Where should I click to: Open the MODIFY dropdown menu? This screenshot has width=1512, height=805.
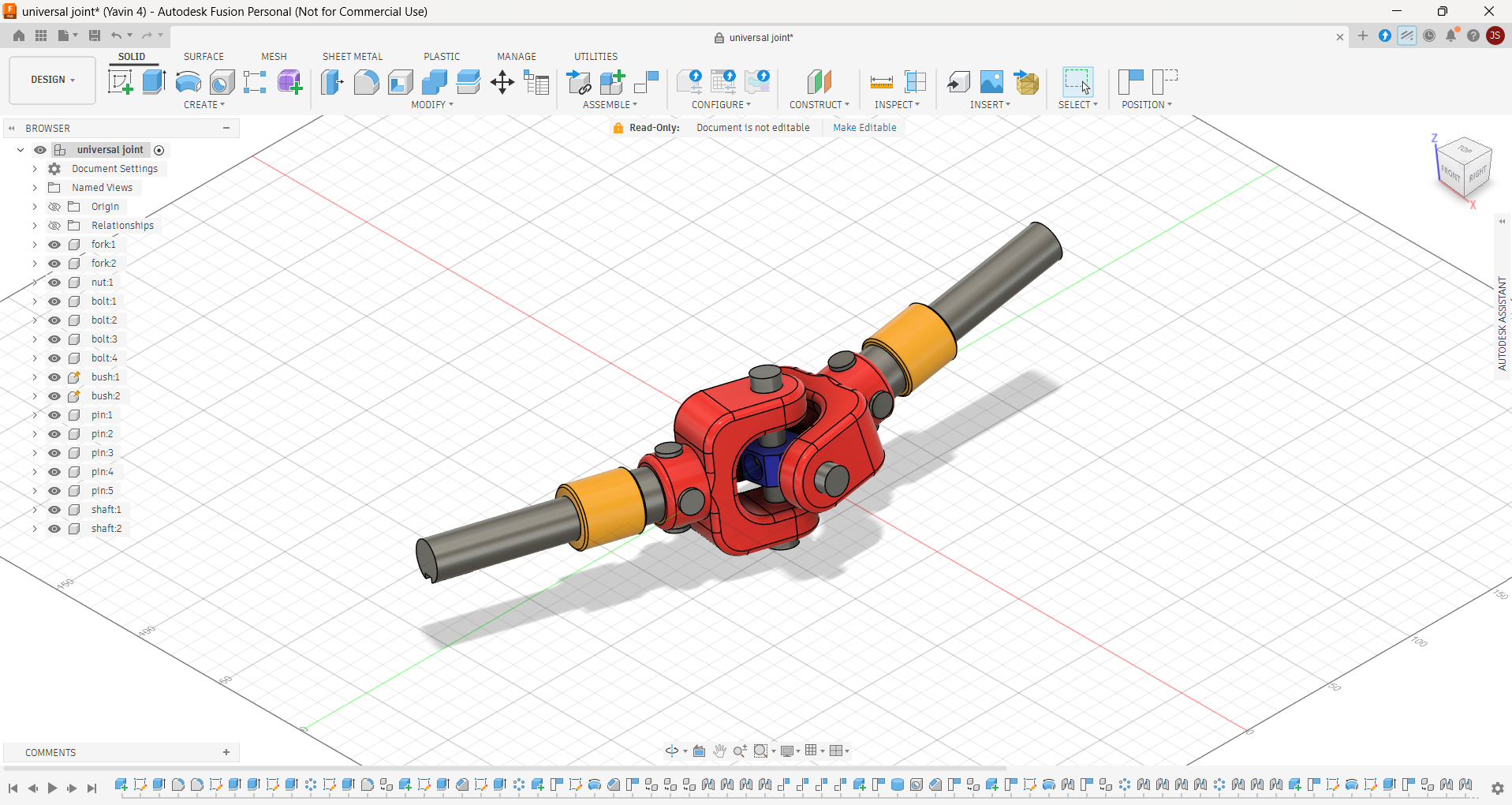tap(432, 105)
